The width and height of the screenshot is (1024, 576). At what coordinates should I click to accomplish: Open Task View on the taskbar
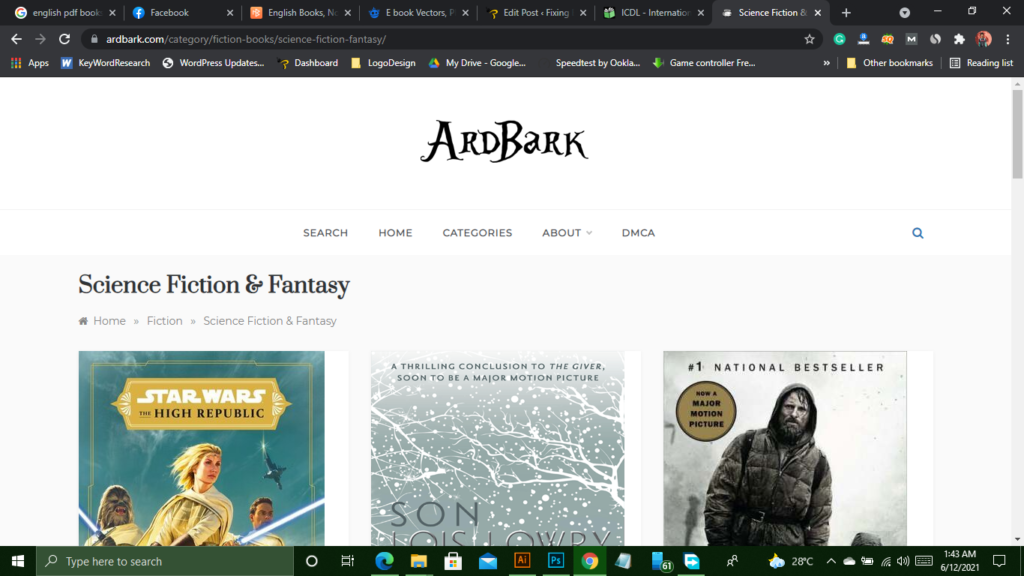click(x=347, y=561)
